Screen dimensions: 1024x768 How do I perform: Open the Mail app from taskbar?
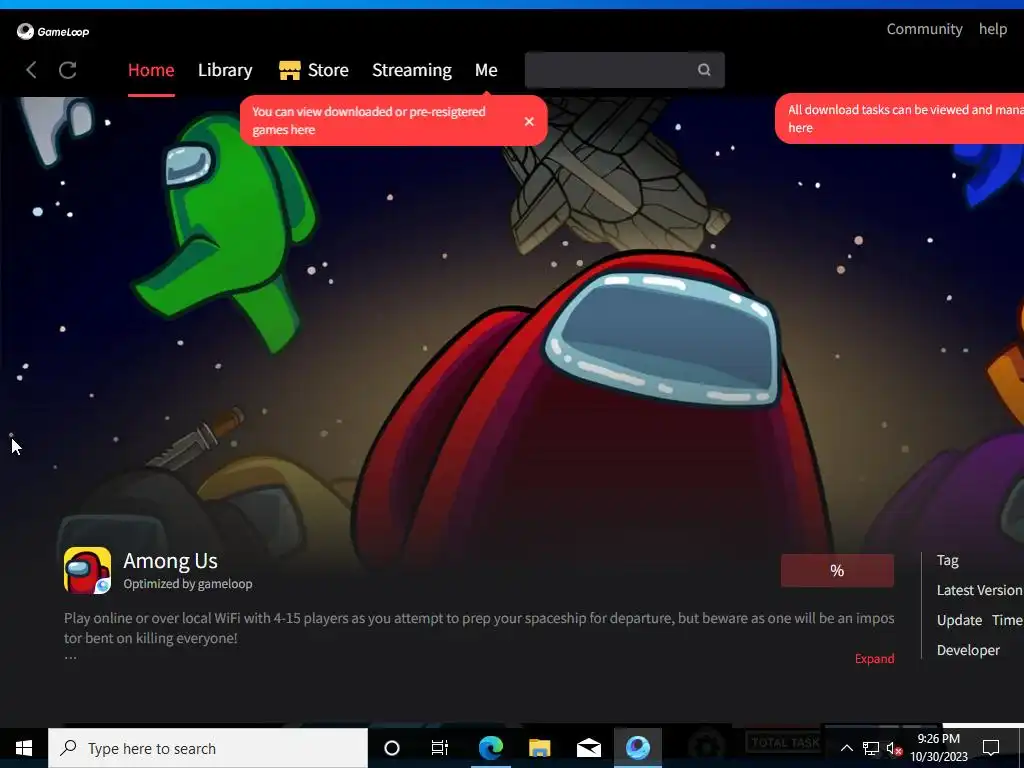588,748
